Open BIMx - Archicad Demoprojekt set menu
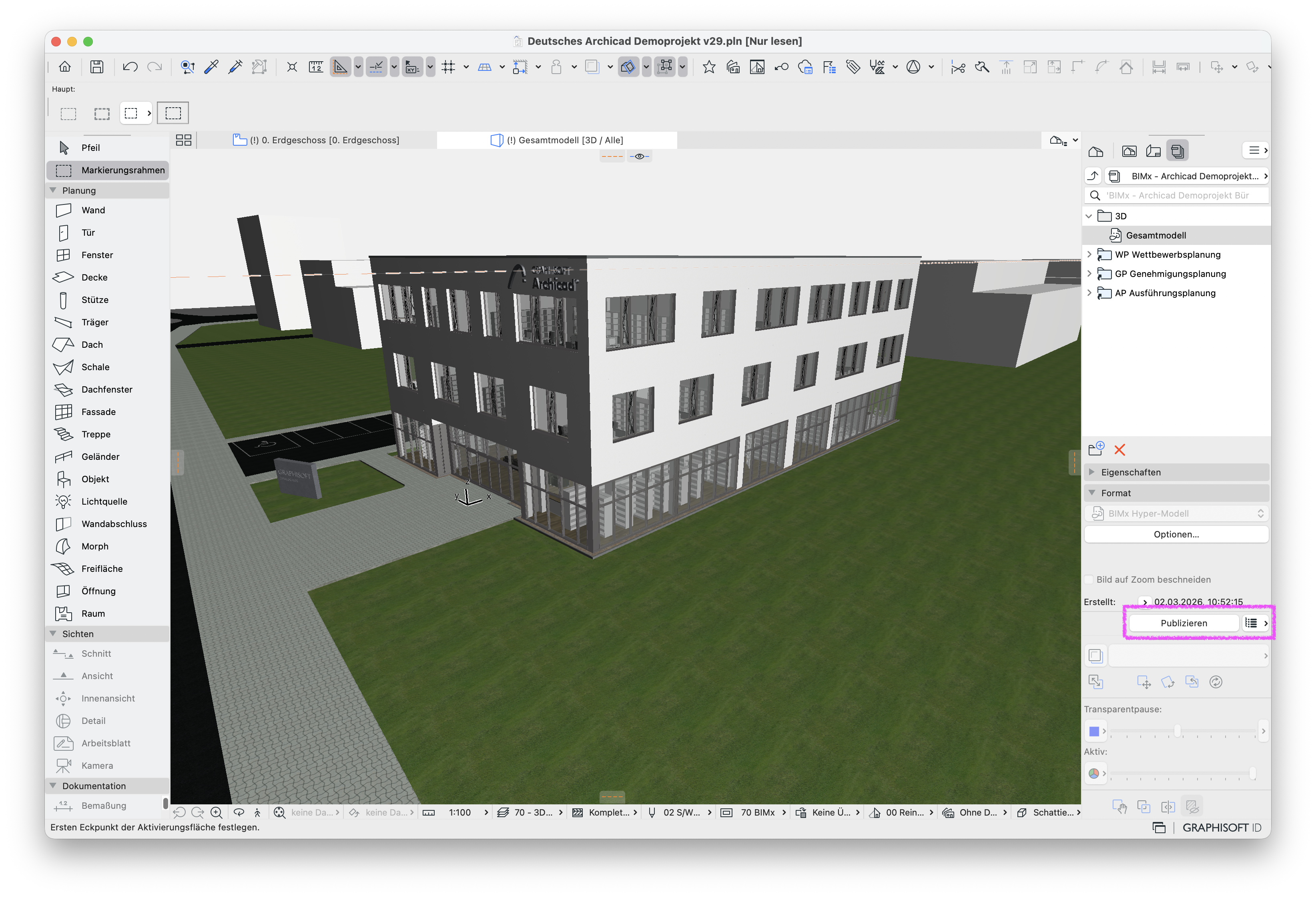The image size is (1316, 898). point(1186,176)
